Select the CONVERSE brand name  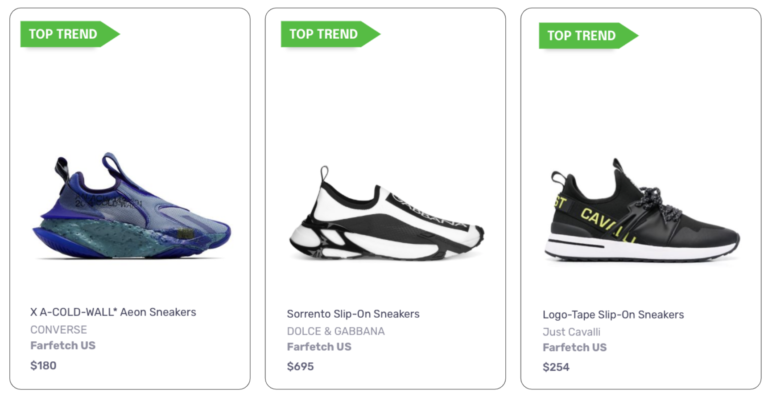[x=58, y=329]
